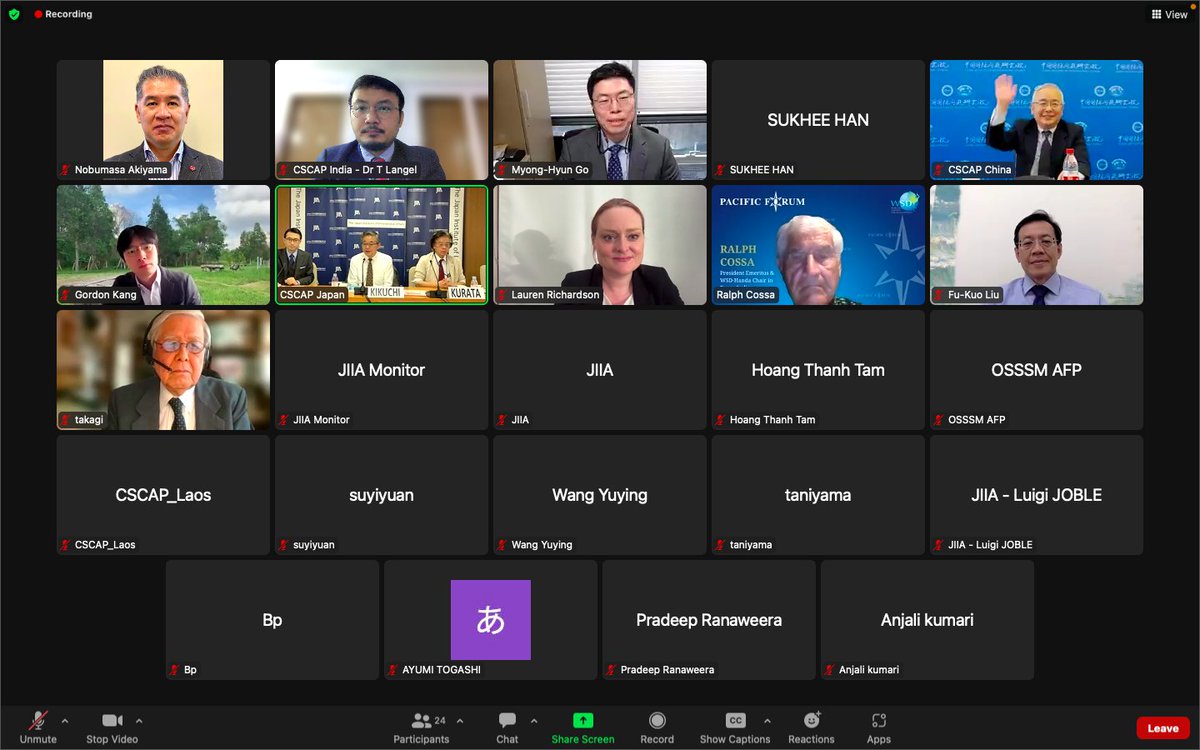Click the Pradeep Ranaweera participant tile

pos(709,620)
